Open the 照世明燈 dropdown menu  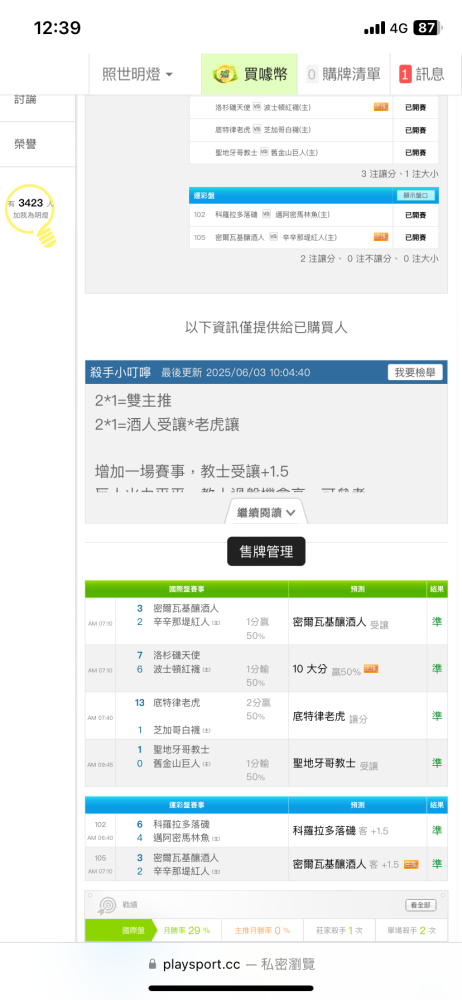click(138, 74)
